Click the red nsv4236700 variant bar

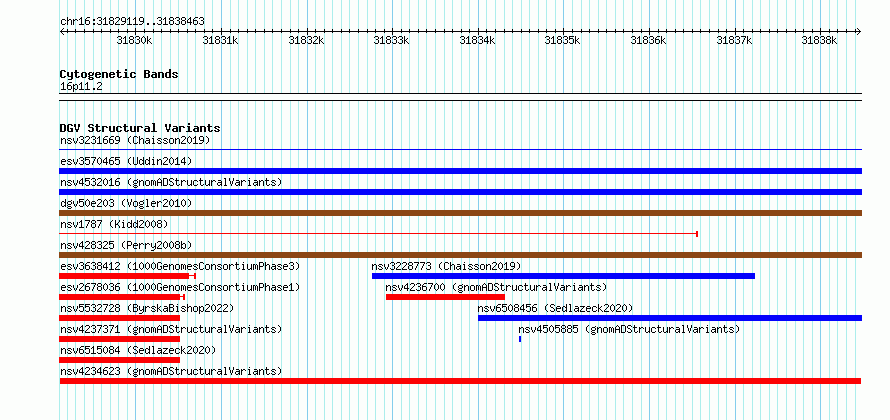pos(445,297)
